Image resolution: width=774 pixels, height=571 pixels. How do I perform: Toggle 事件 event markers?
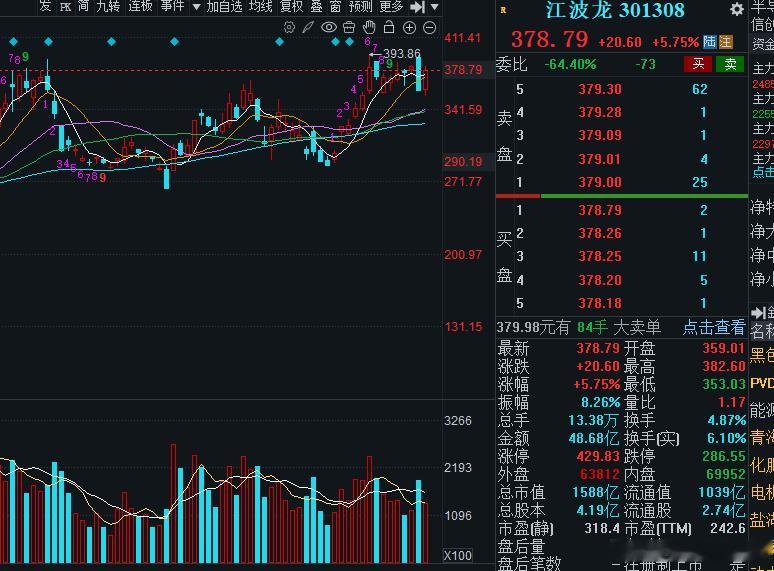click(x=173, y=6)
